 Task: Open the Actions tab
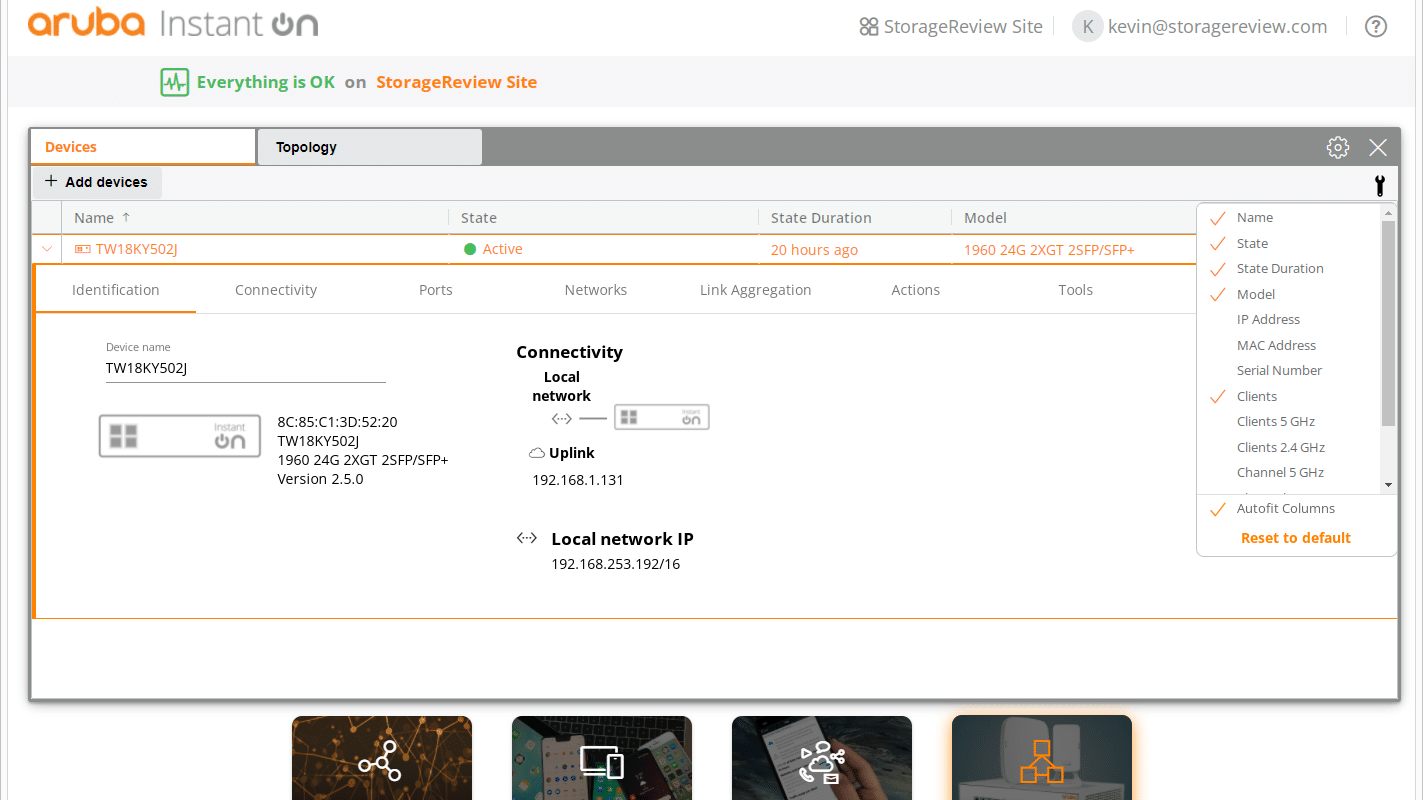coord(916,290)
